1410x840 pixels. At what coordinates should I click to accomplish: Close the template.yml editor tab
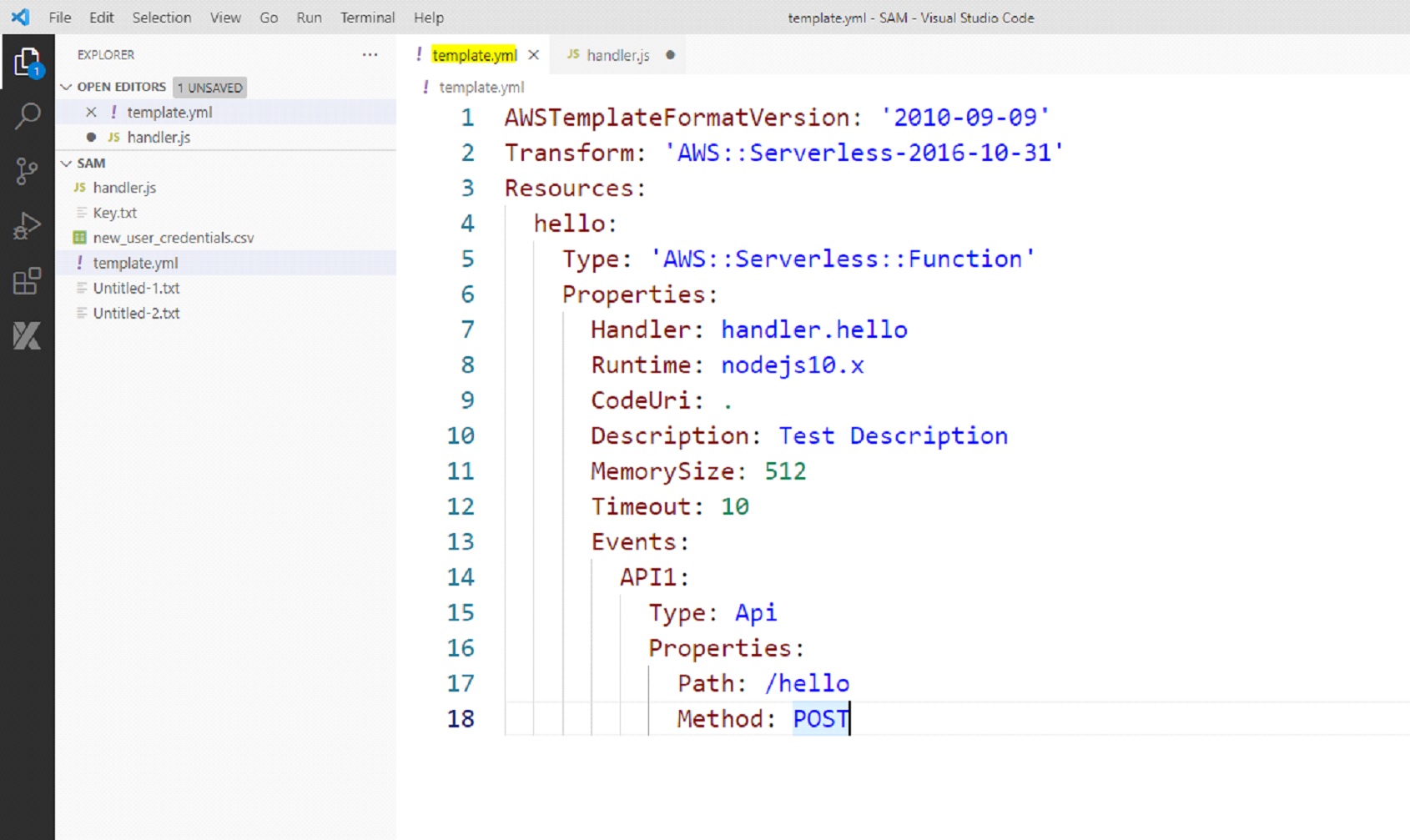tap(534, 55)
